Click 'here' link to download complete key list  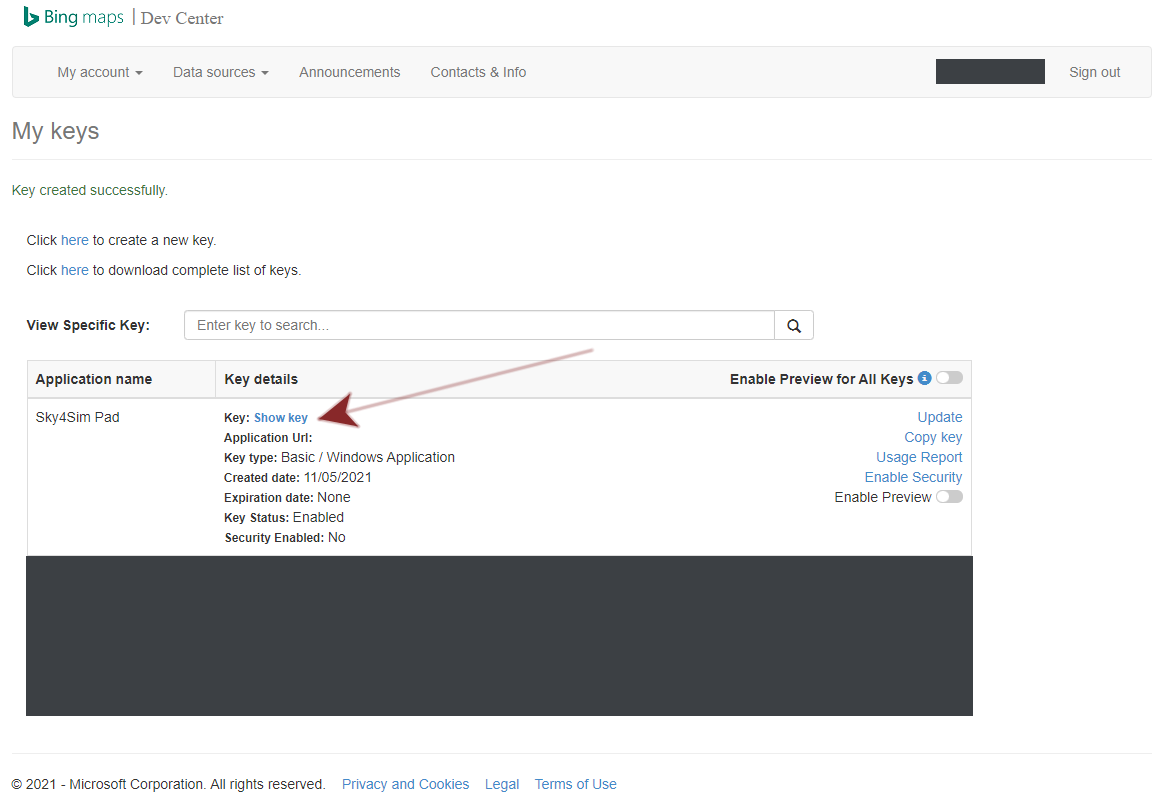pos(74,270)
